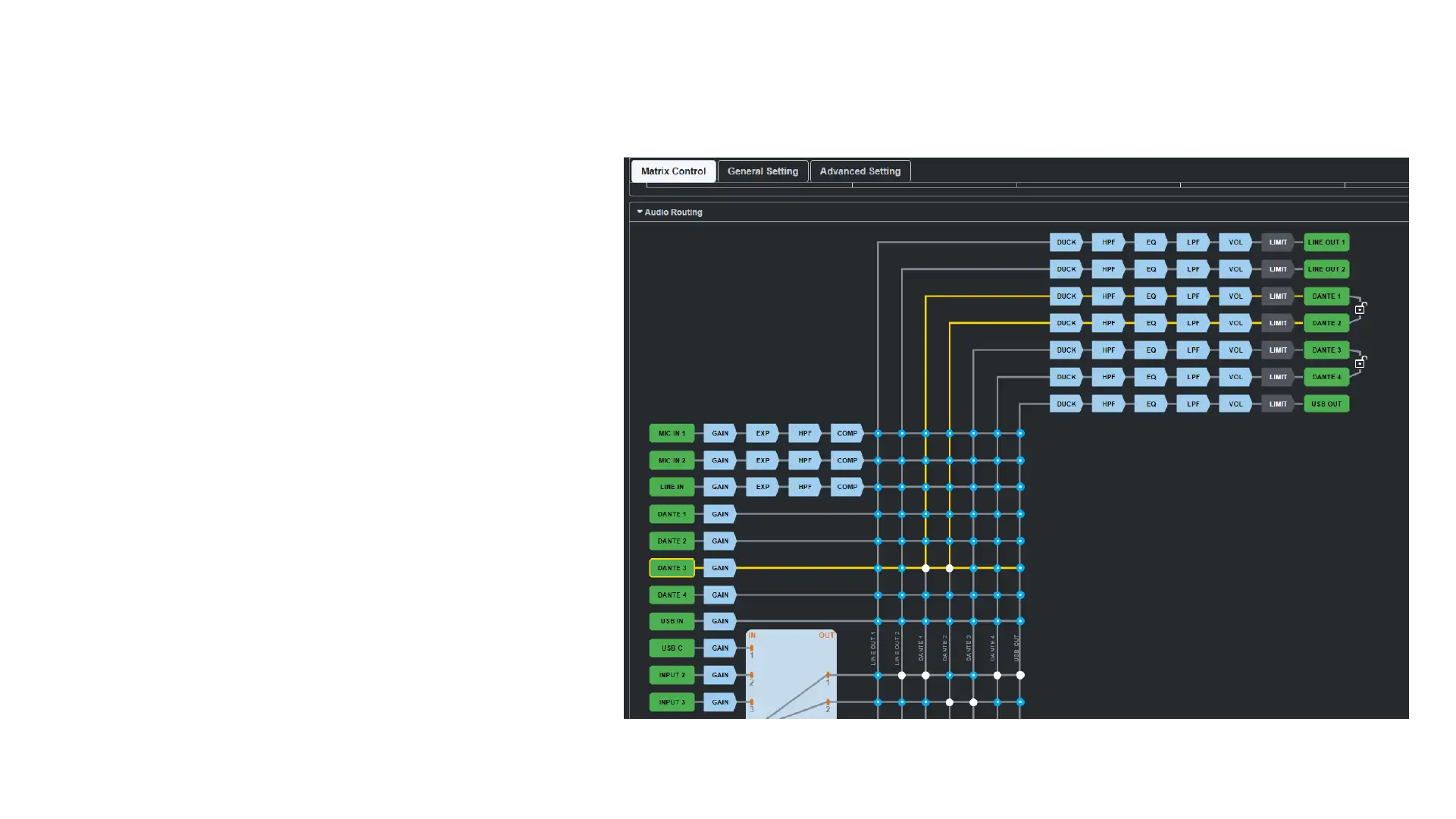
Task: Click the mixer OUT 1 connection node
Action: click(x=828, y=675)
